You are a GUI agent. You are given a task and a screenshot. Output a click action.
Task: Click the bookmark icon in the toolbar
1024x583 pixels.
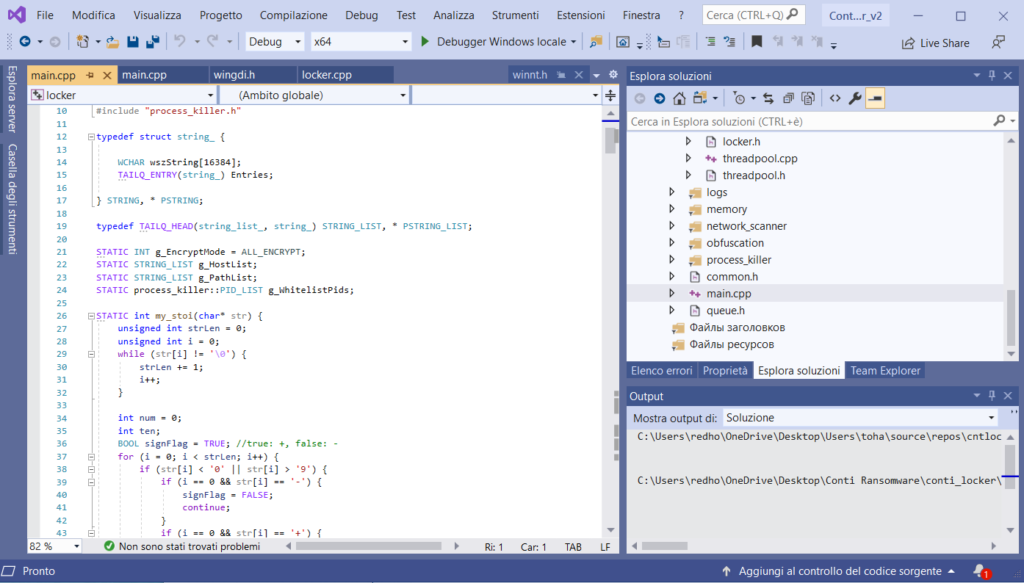pyautogui.click(x=757, y=42)
